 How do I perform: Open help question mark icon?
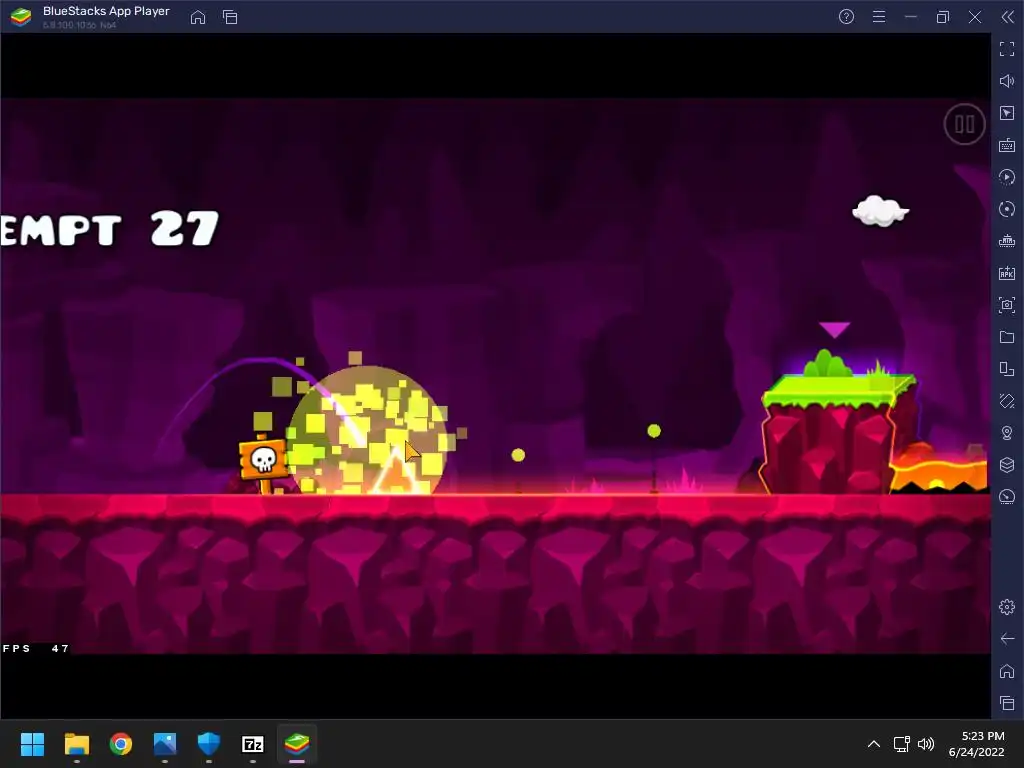point(846,17)
